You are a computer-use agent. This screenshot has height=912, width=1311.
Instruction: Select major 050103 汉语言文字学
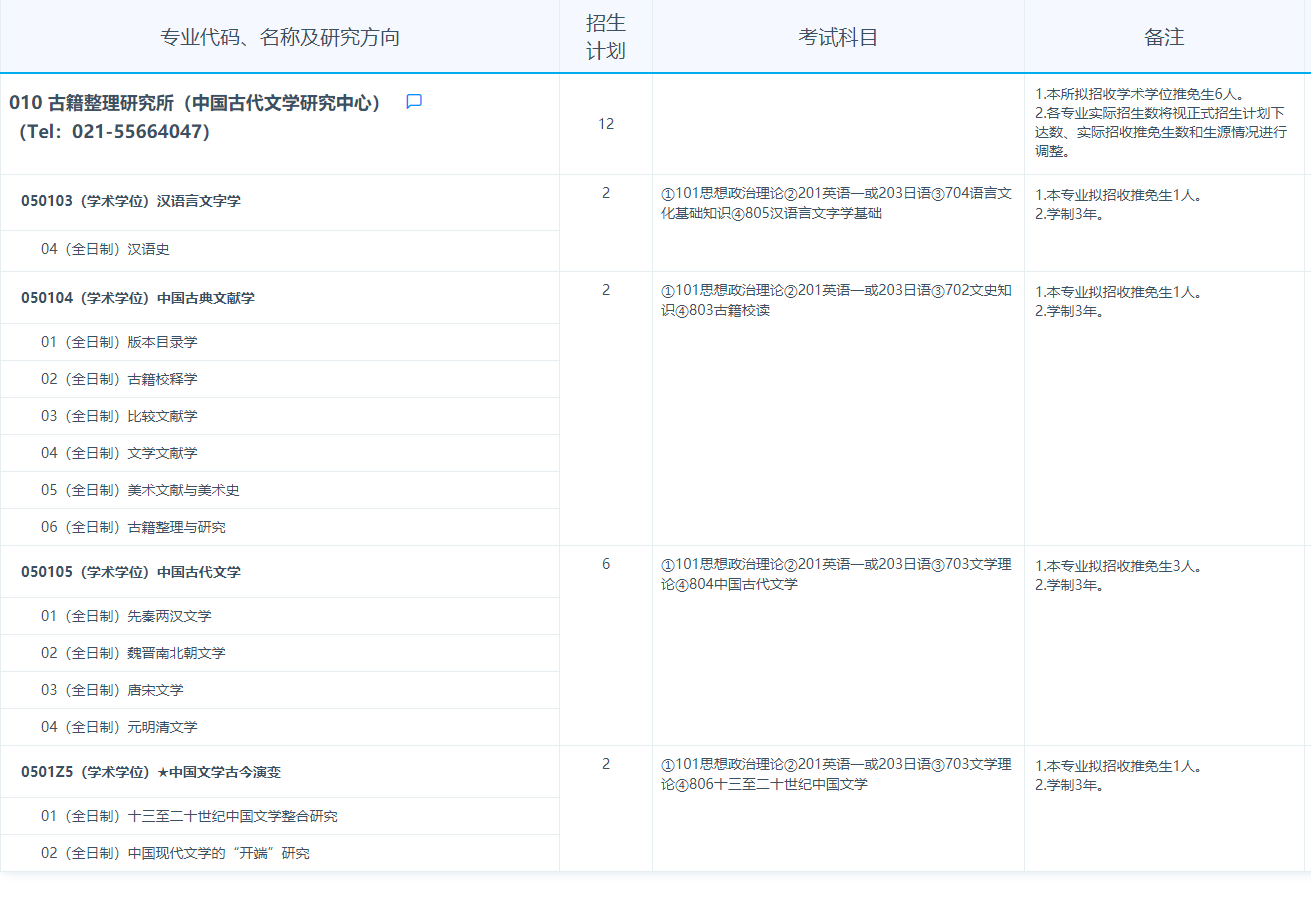pos(131,201)
